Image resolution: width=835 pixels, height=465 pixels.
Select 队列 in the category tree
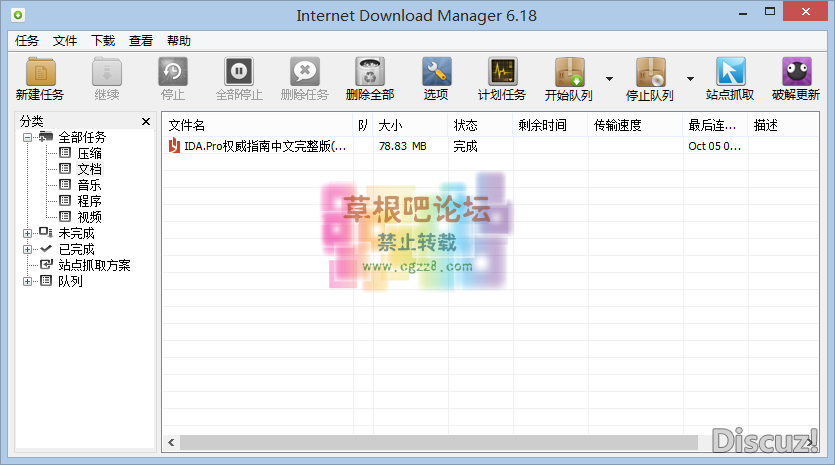(x=70, y=281)
